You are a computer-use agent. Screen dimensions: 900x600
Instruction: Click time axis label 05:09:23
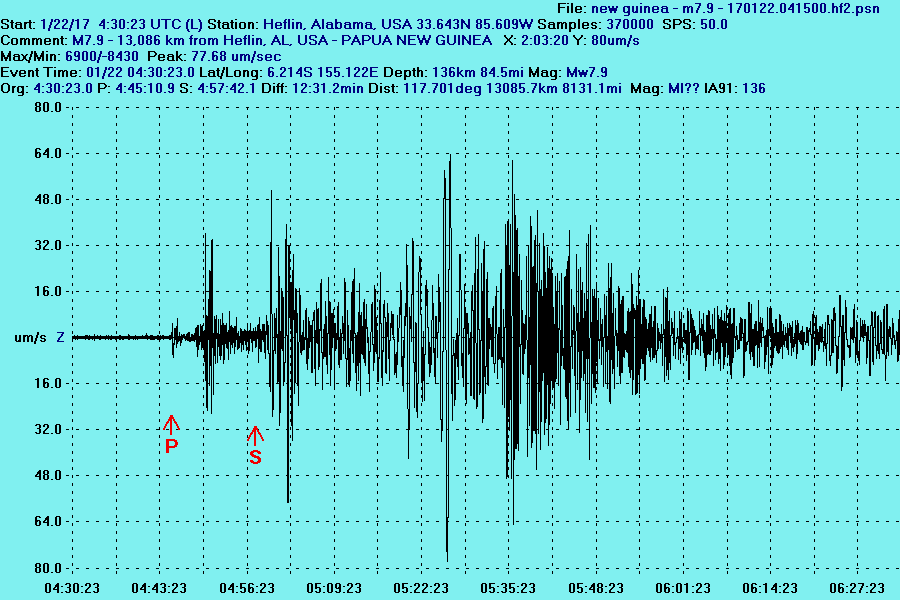pyautogui.click(x=334, y=588)
